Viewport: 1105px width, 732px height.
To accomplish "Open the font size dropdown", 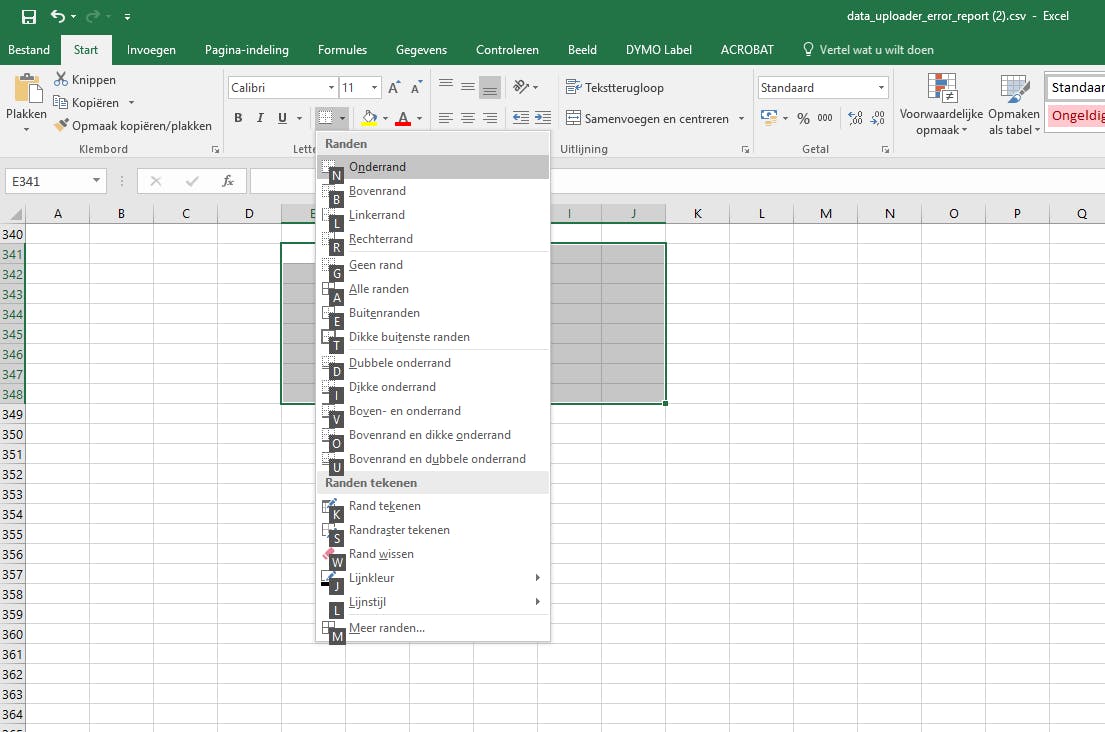I will pyautogui.click(x=374, y=87).
